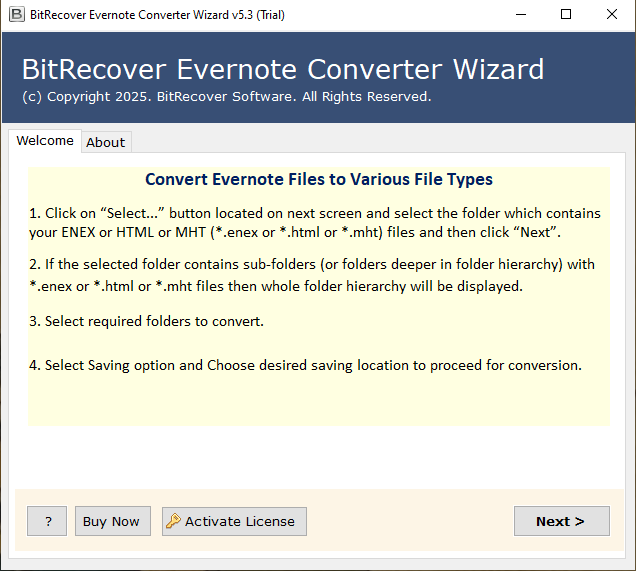Minimize the Converter Wizard window

(x=521, y=15)
